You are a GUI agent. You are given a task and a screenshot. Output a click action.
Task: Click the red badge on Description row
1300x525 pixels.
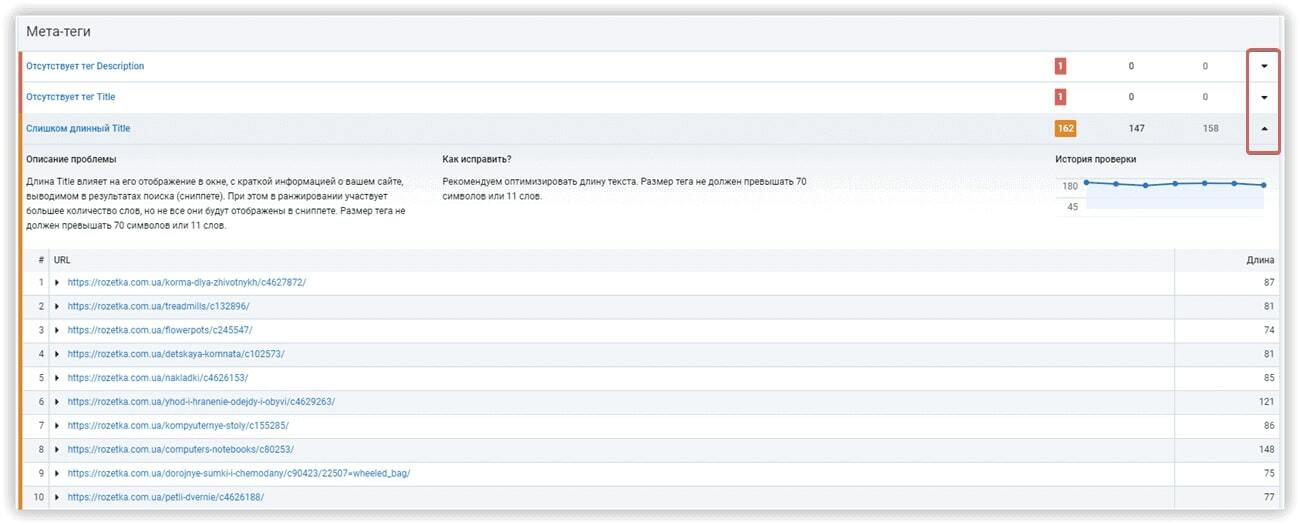(x=1060, y=66)
